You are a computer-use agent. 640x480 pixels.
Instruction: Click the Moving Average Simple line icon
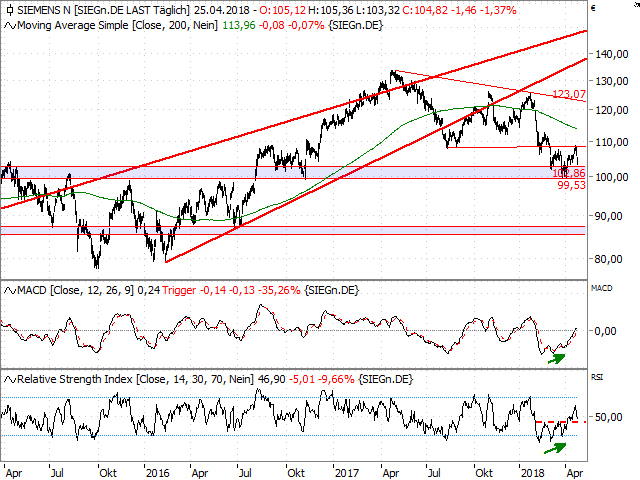point(10,26)
